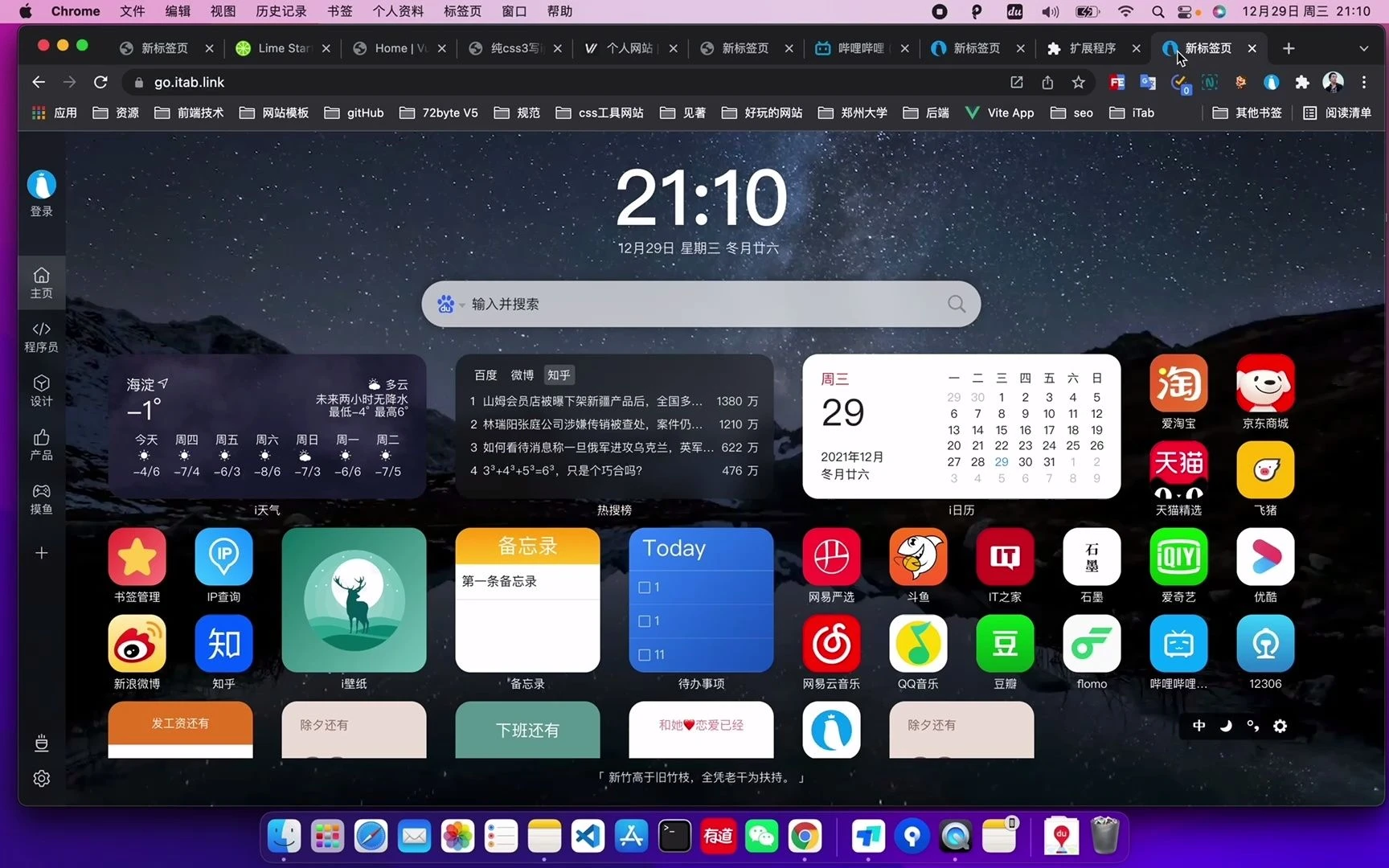Viewport: 1389px width, 868px height.
Task: Switch hot list to 微博 tab
Action: [x=522, y=375]
